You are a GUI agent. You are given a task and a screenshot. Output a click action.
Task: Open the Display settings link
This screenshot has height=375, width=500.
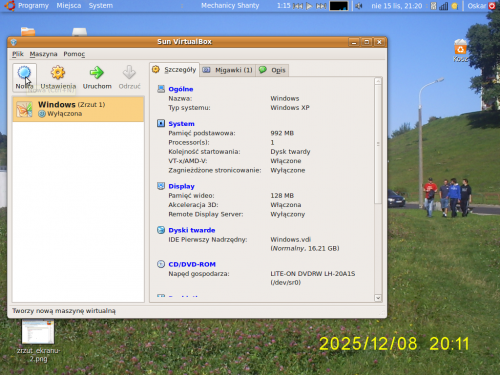(181, 186)
